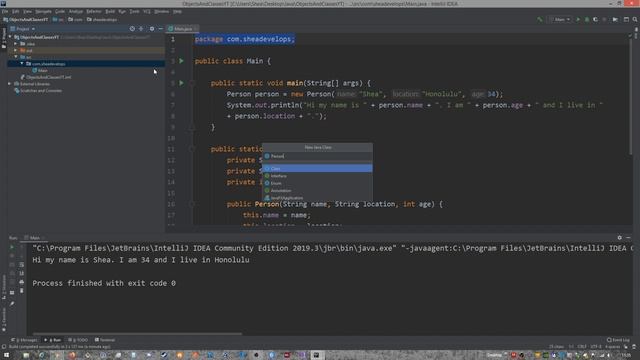Click sheadevelops in the breadcrumb bar
Viewport: 640px width, 360px height.
pos(102,19)
